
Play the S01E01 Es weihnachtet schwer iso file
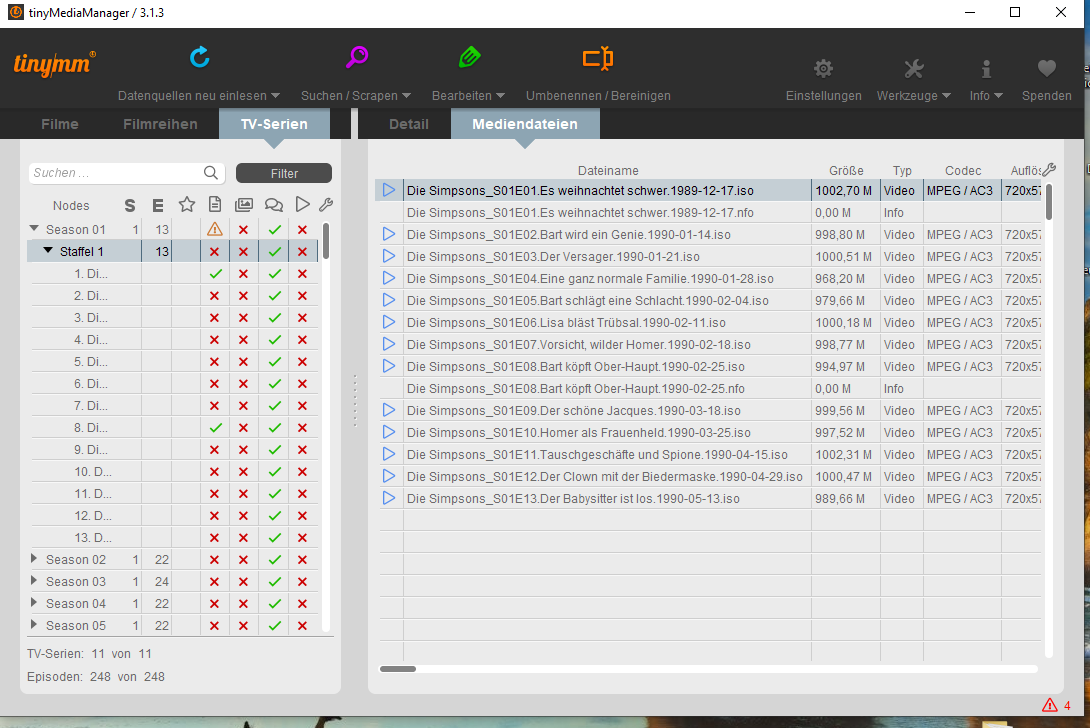tap(389, 190)
